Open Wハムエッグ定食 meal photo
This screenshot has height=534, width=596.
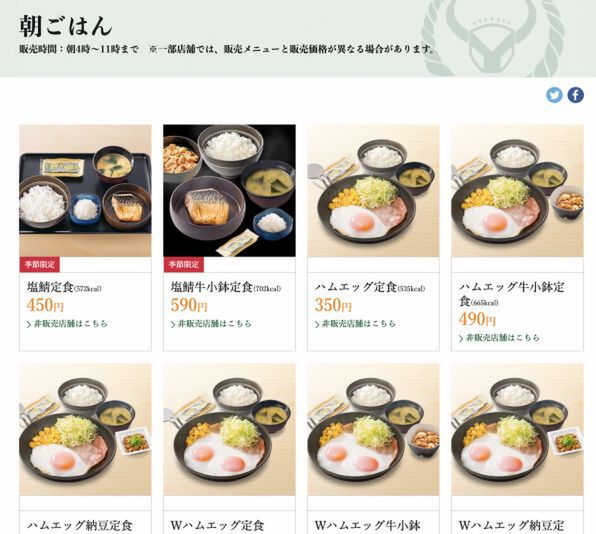coord(229,429)
